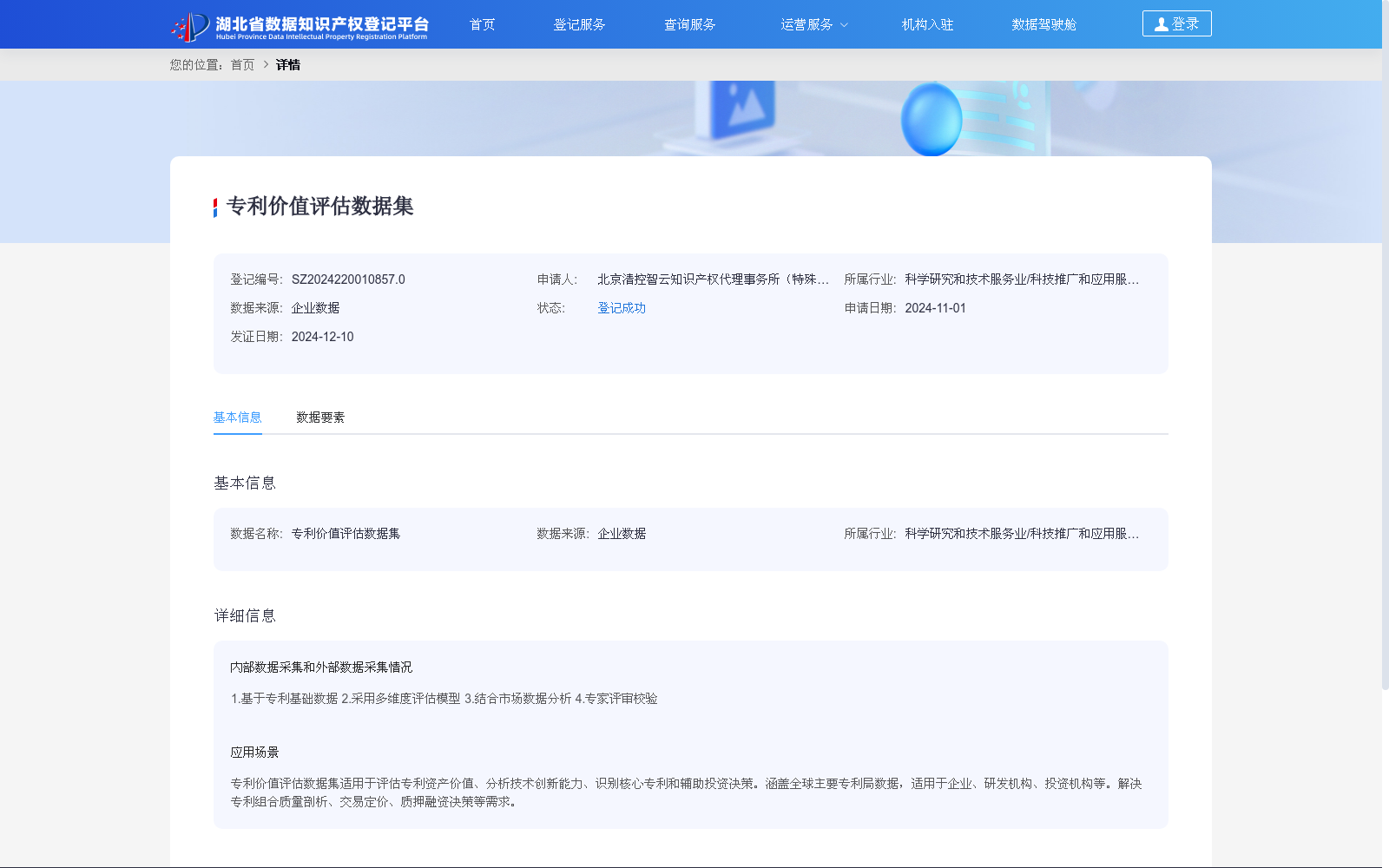Switch to the 基本信息 tab
The image size is (1389, 868).
(x=237, y=418)
